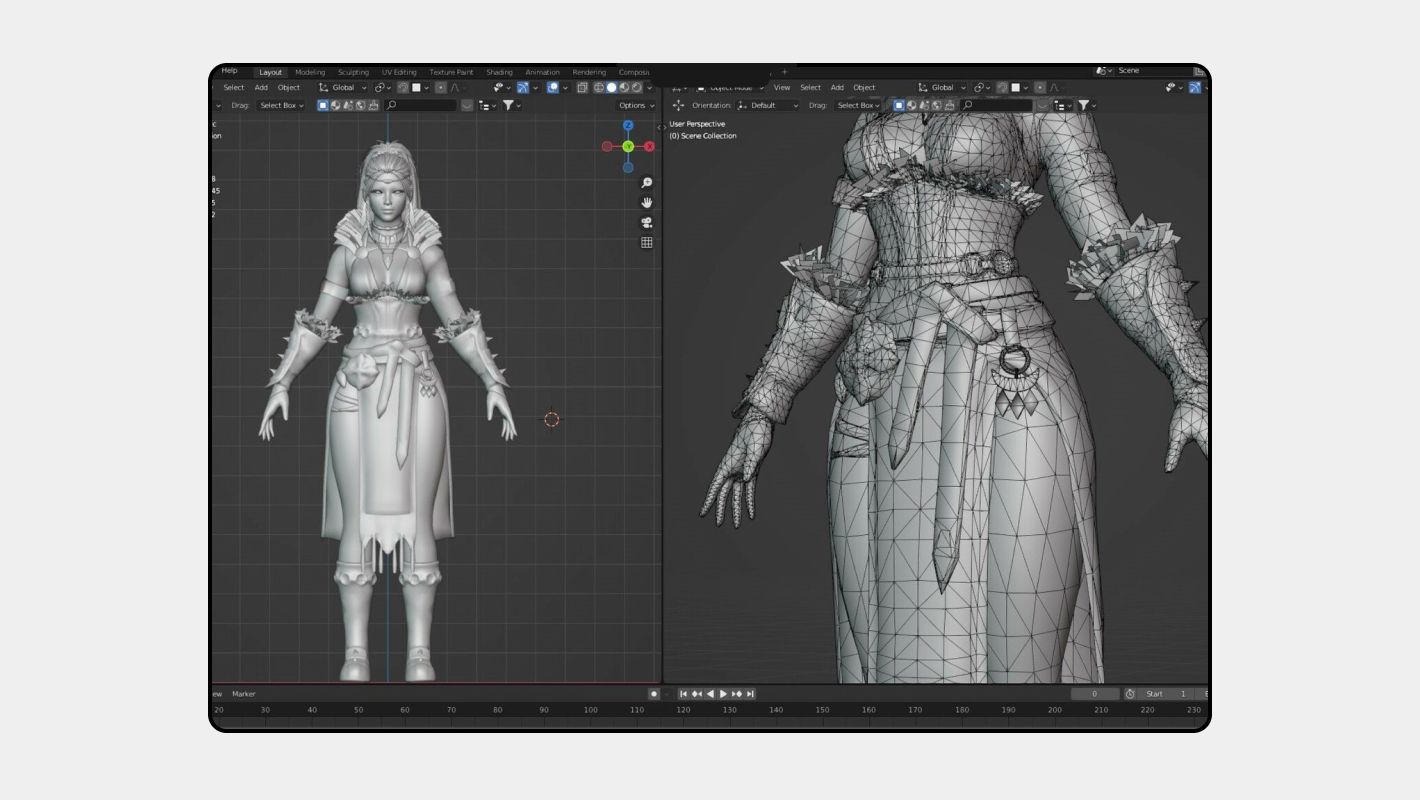Open the Global transform orientation dropdown in left viewport
The image size is (1420, 800).
pyautogui.click(x=344, y=88)
